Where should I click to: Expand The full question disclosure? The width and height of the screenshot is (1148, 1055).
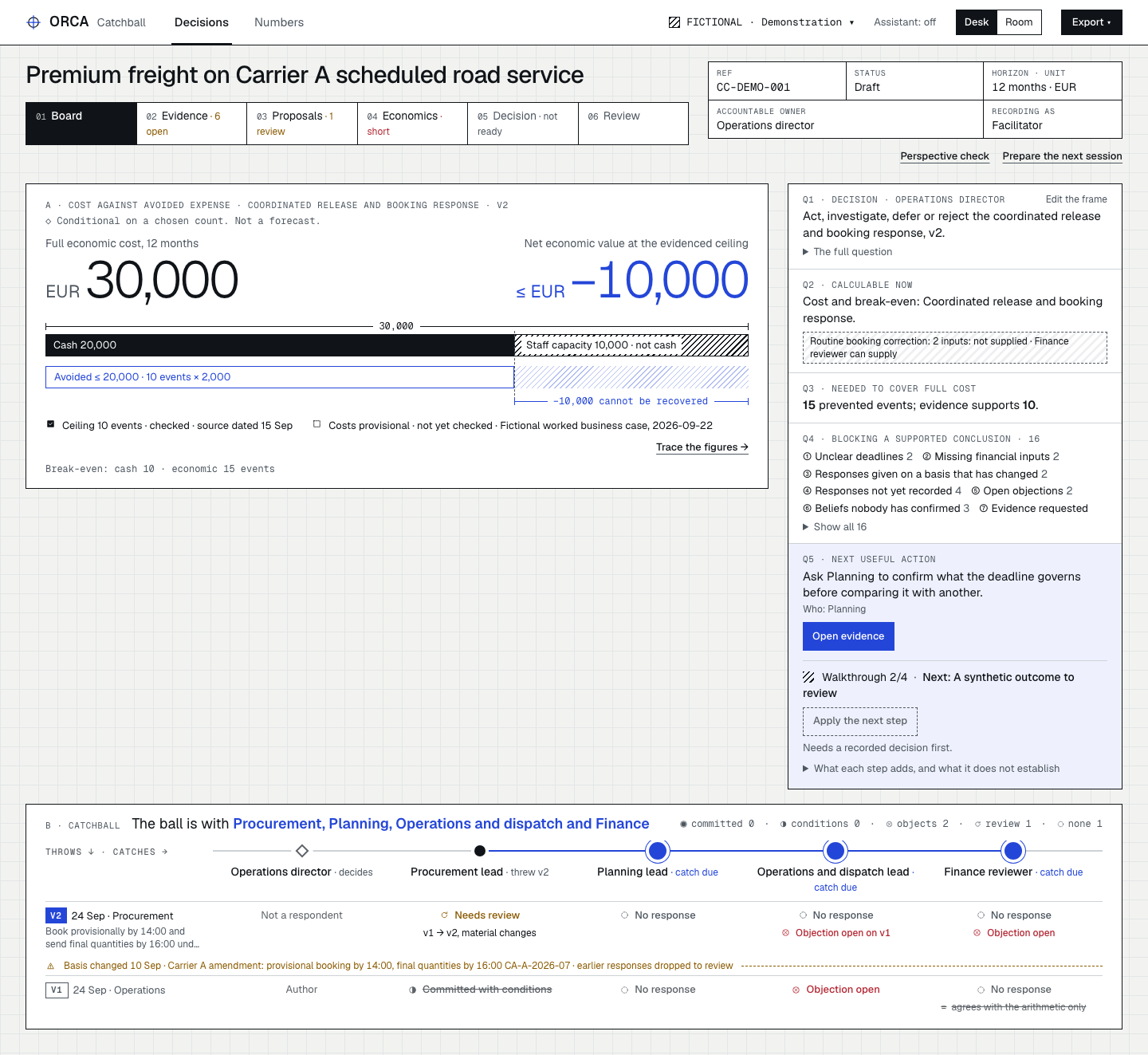point(847,252)
